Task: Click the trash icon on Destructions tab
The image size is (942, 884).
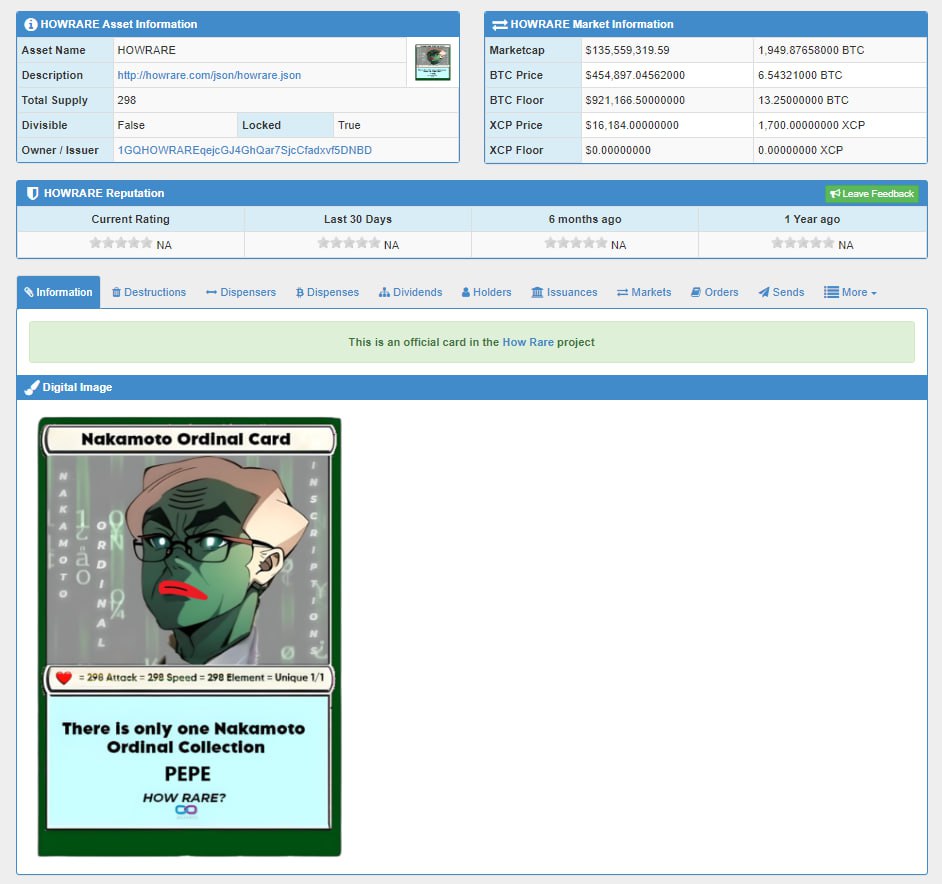Action: tap(117, 292)
